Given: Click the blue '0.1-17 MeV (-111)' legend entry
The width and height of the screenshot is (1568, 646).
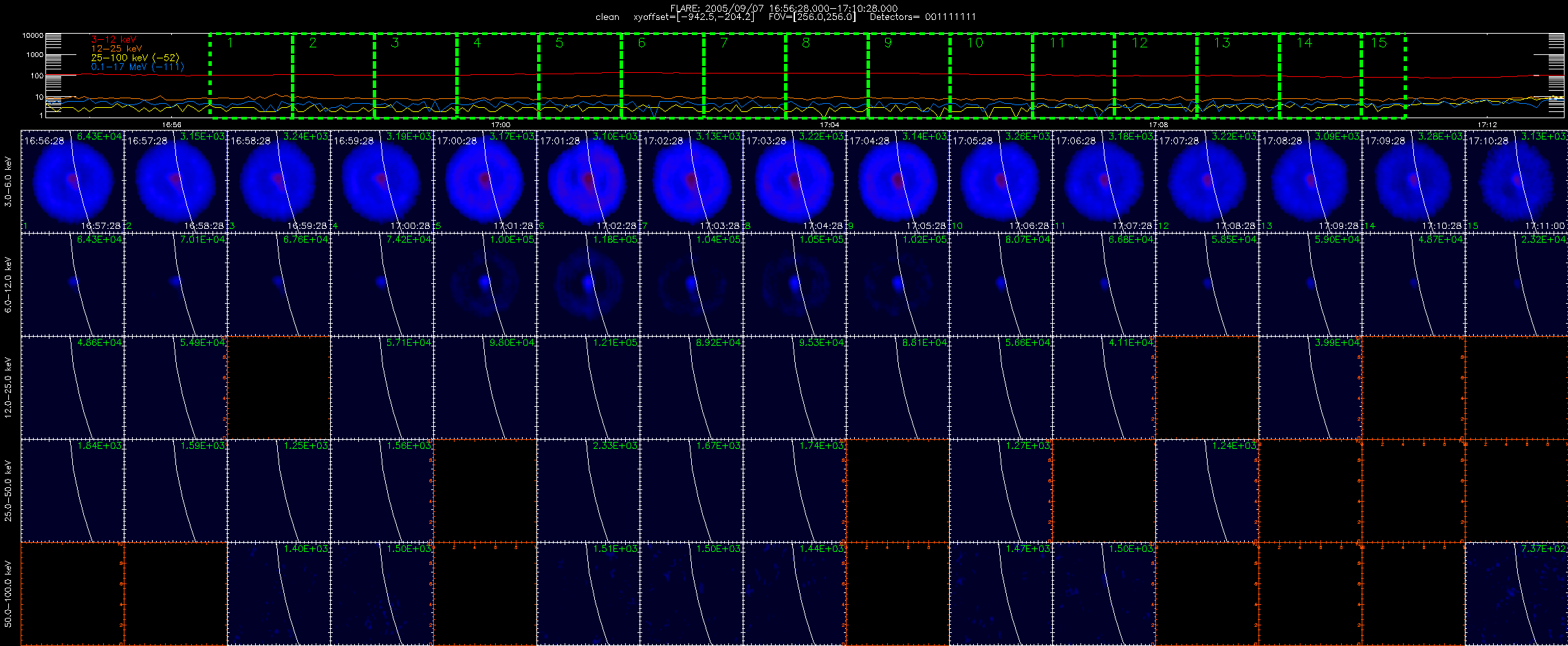Looking at the screenshot, I should (x=138, y=67).
